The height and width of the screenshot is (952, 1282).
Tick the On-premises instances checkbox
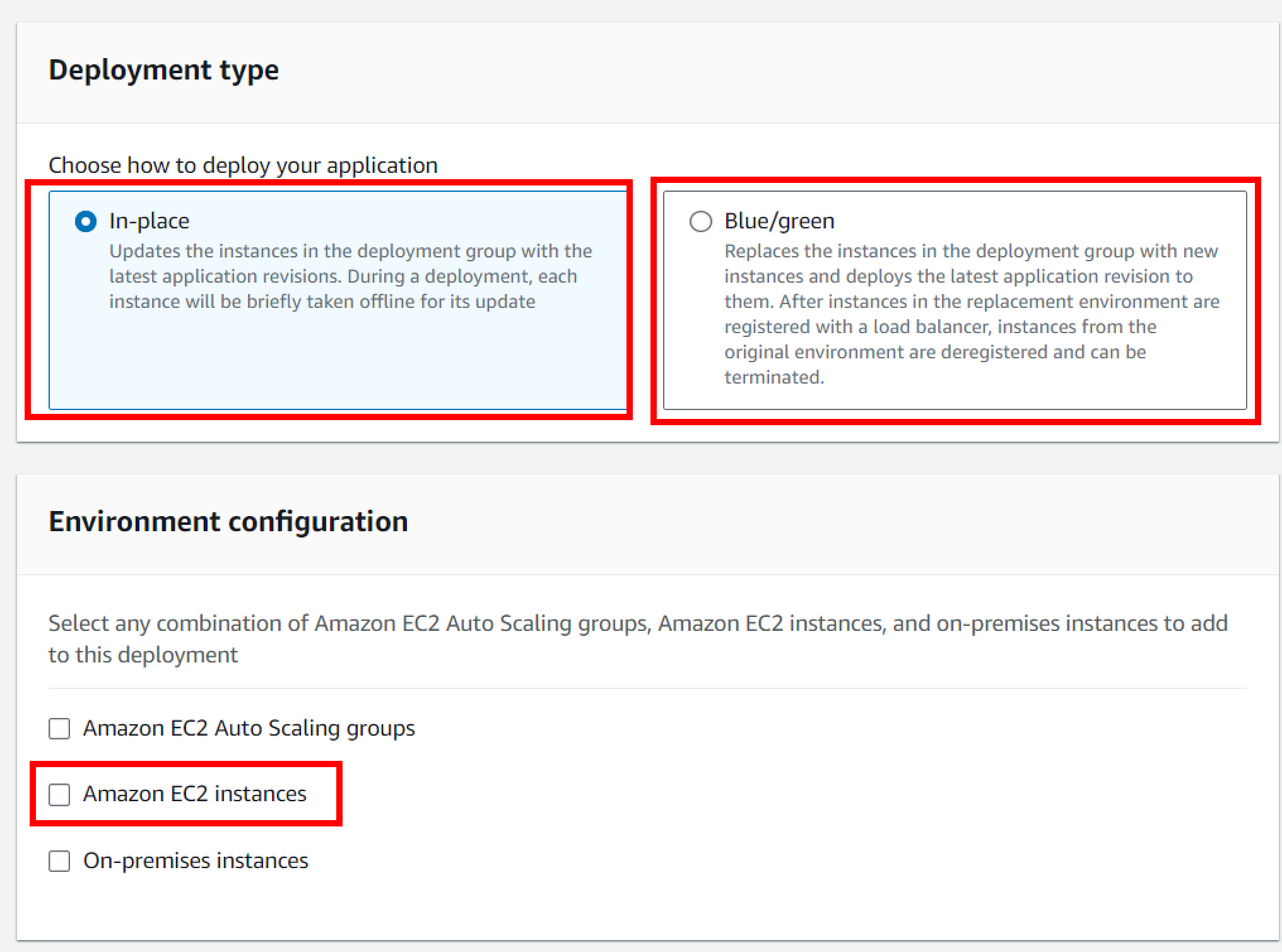click(59, 861)
